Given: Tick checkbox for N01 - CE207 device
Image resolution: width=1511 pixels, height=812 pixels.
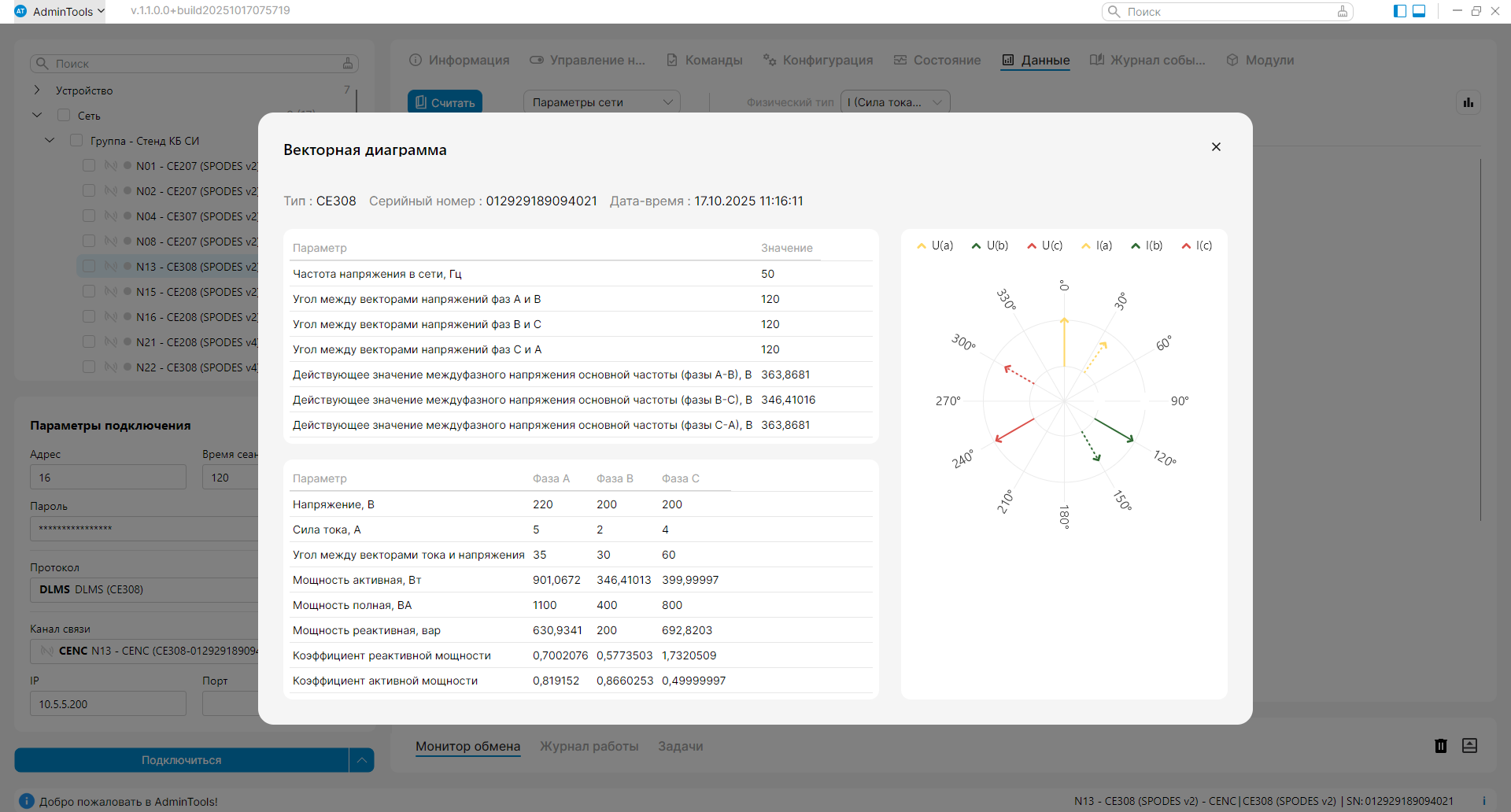Looking at the screenshot, I should click(89, 166).
